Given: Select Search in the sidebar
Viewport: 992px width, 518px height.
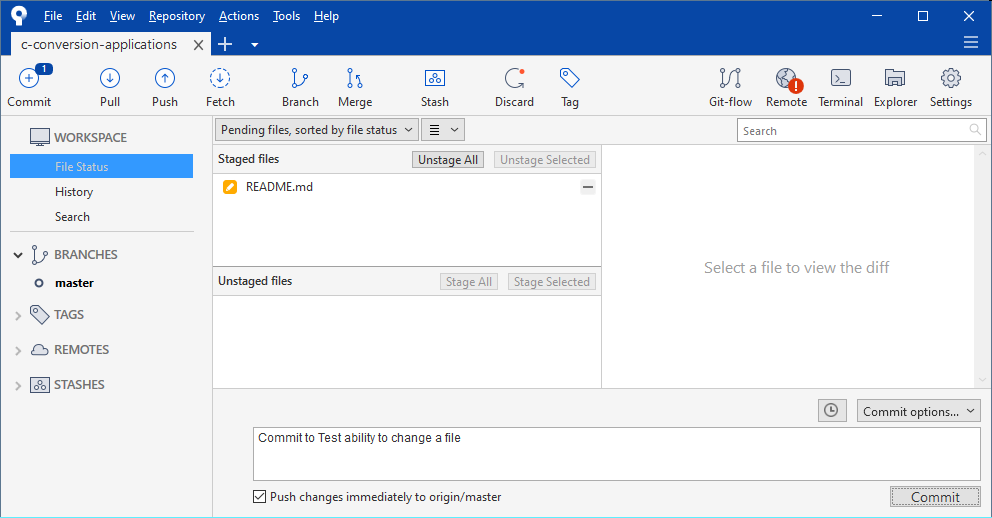Looking at the screenshot, I should [x=72, y=216].
